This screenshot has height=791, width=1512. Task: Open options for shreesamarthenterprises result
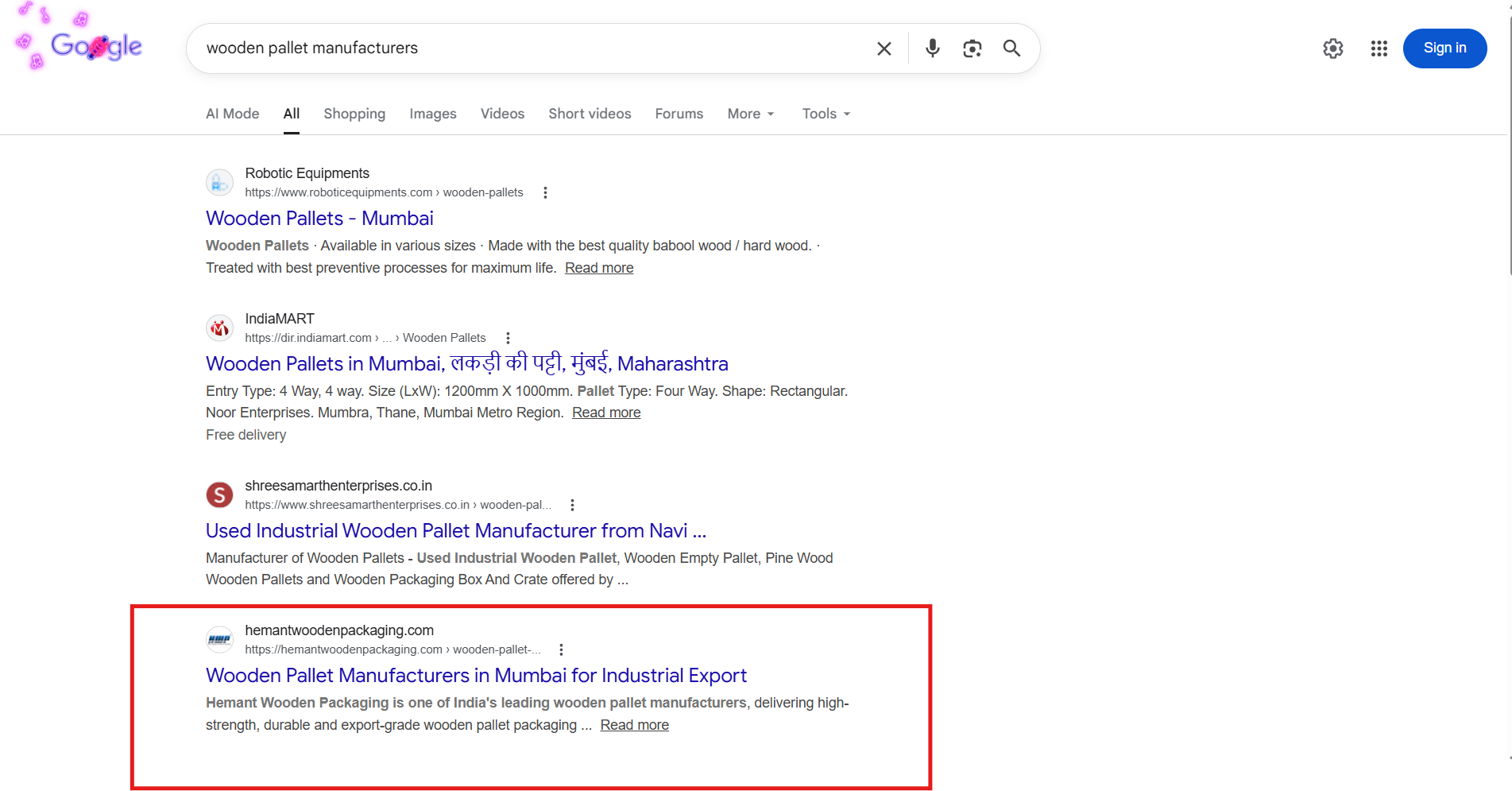pos(572,505)
